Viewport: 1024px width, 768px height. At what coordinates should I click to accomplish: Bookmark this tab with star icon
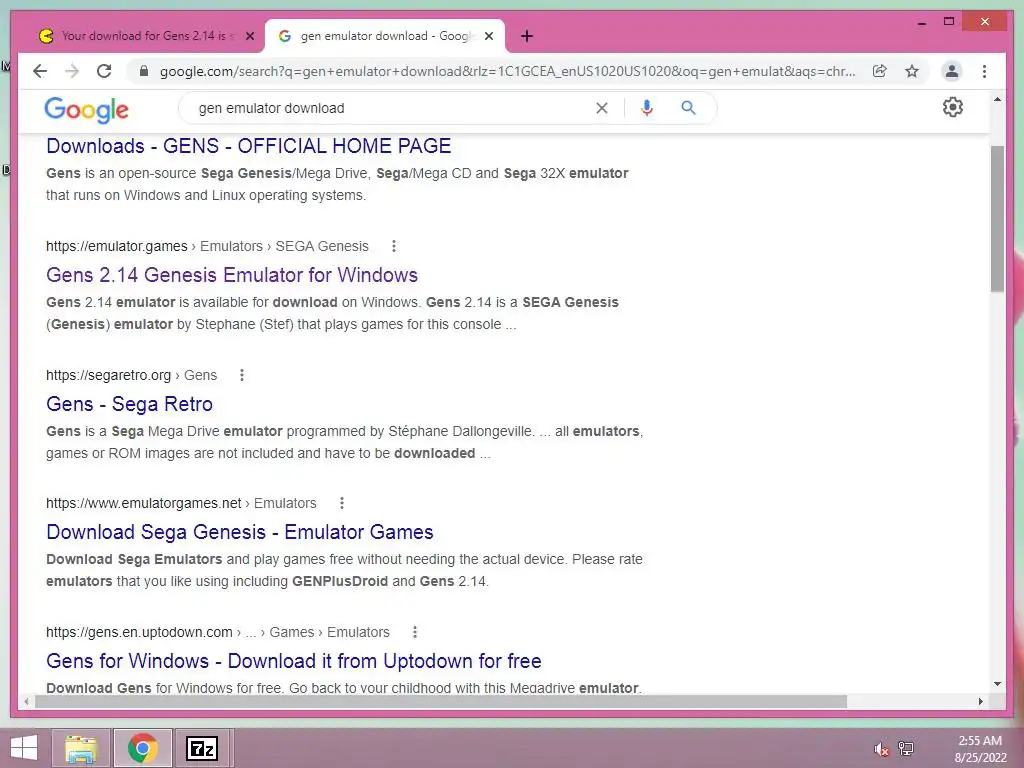tap(912, 71)
